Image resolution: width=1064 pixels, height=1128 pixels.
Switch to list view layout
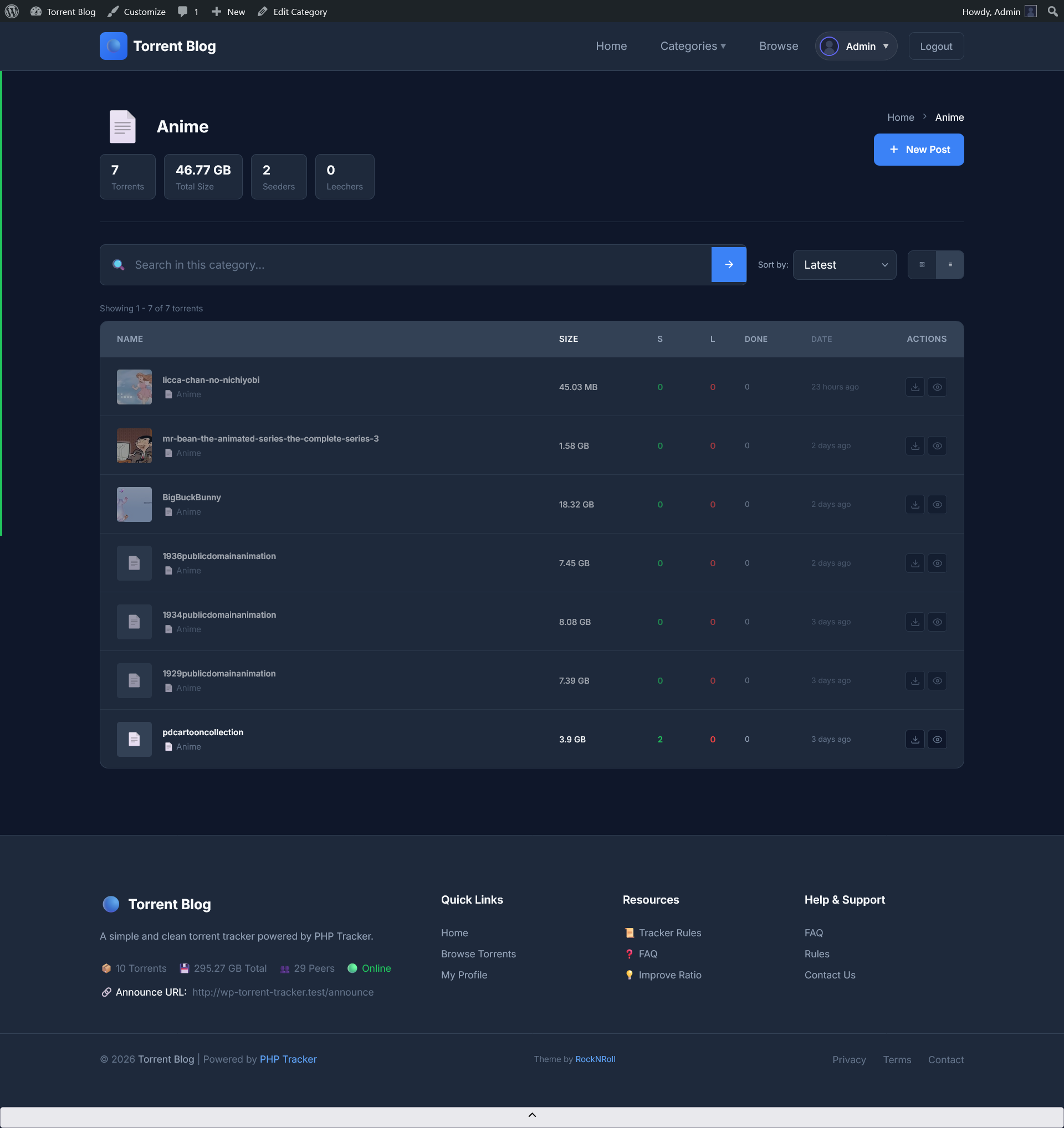(x=950, y=264)
